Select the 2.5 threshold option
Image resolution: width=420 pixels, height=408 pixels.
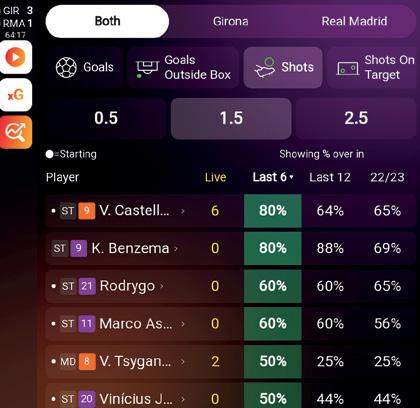click(356, 118)
